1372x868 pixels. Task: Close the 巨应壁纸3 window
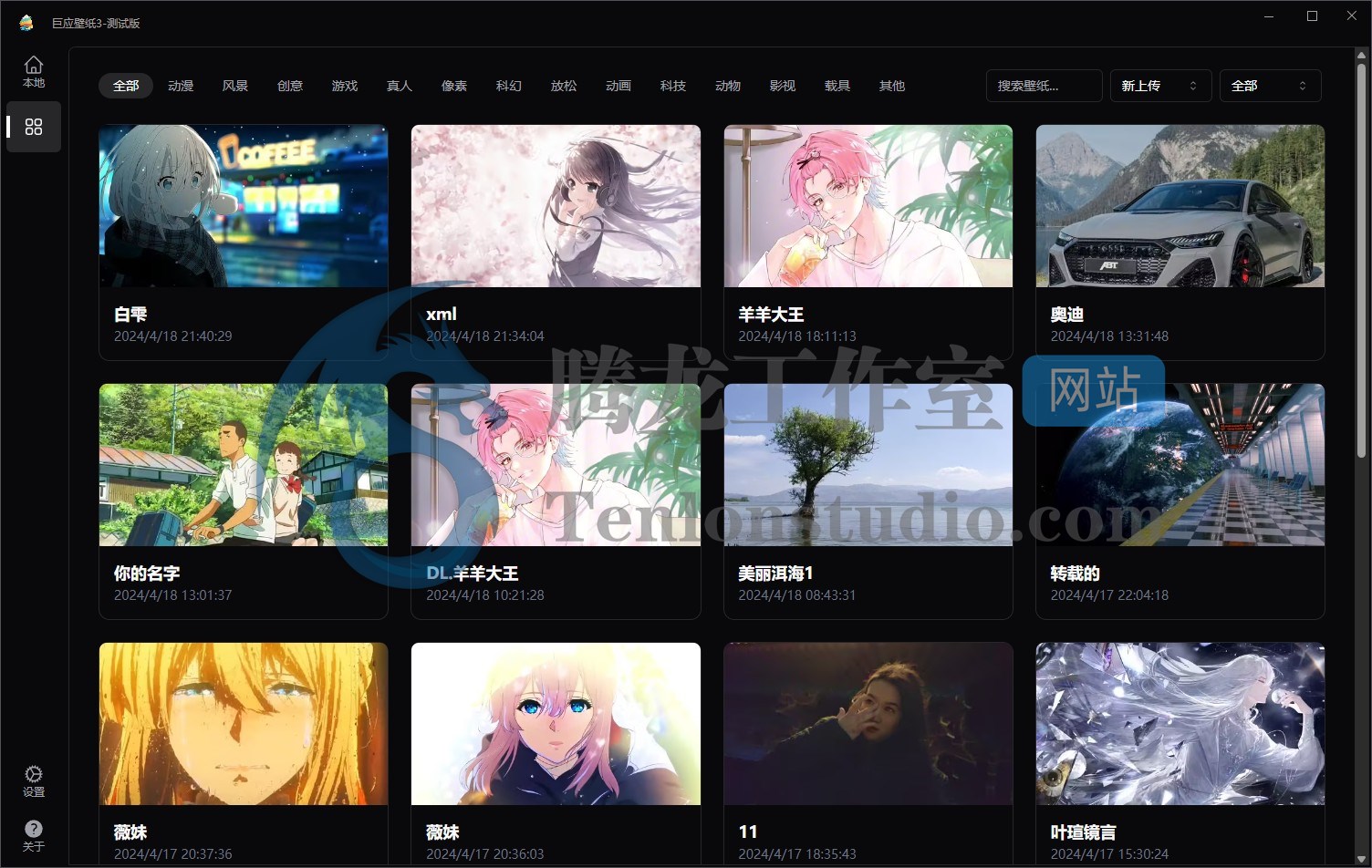tap(1352, 16)
